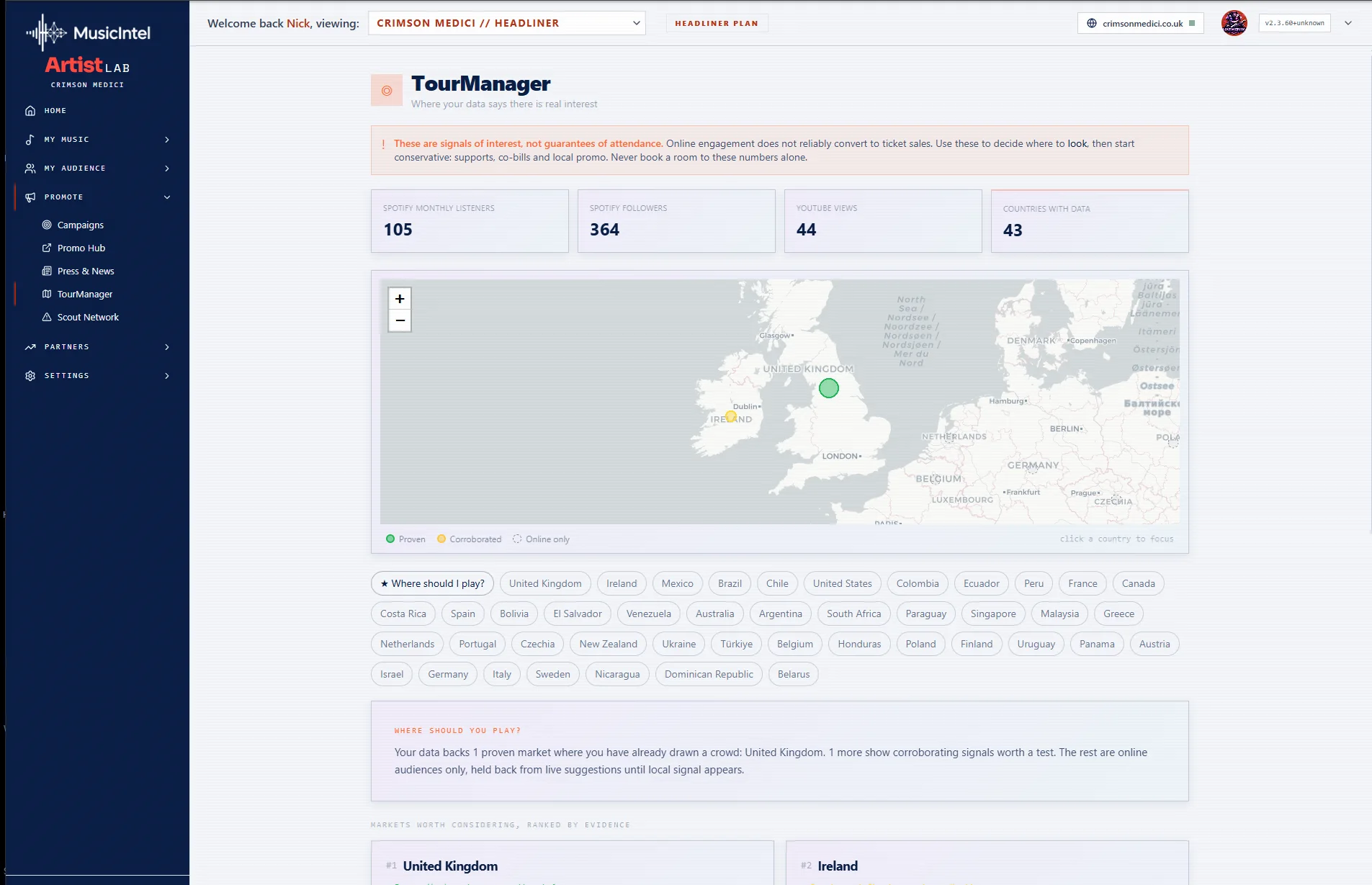The height and width of the screenshot is (885, 1372).
Task: Open the Crimson Medici // Headliner artist dropdown
Action: 507,23
